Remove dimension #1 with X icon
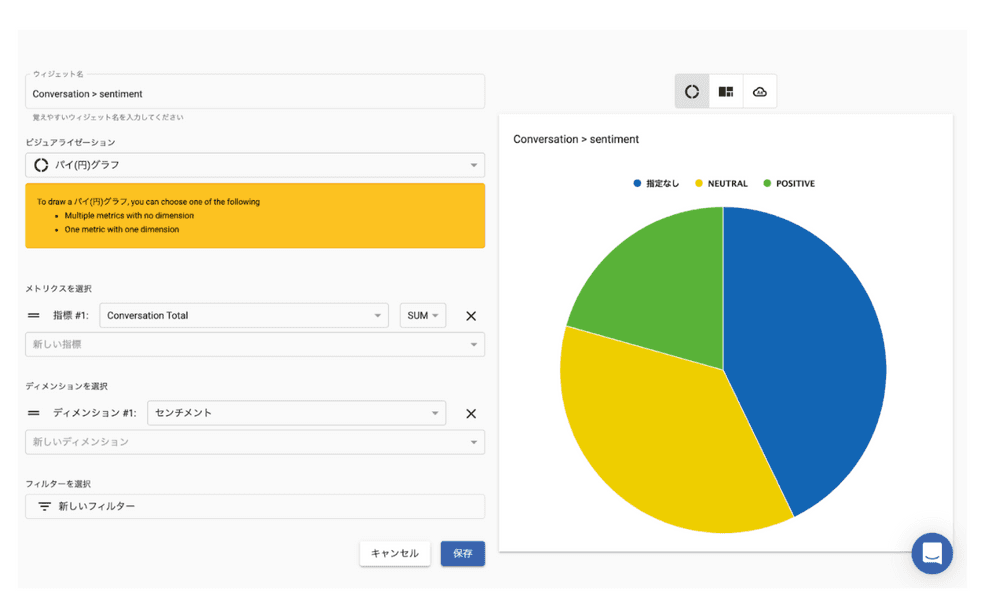This screenshot has height=606, width=1000. tap(471, 413)
